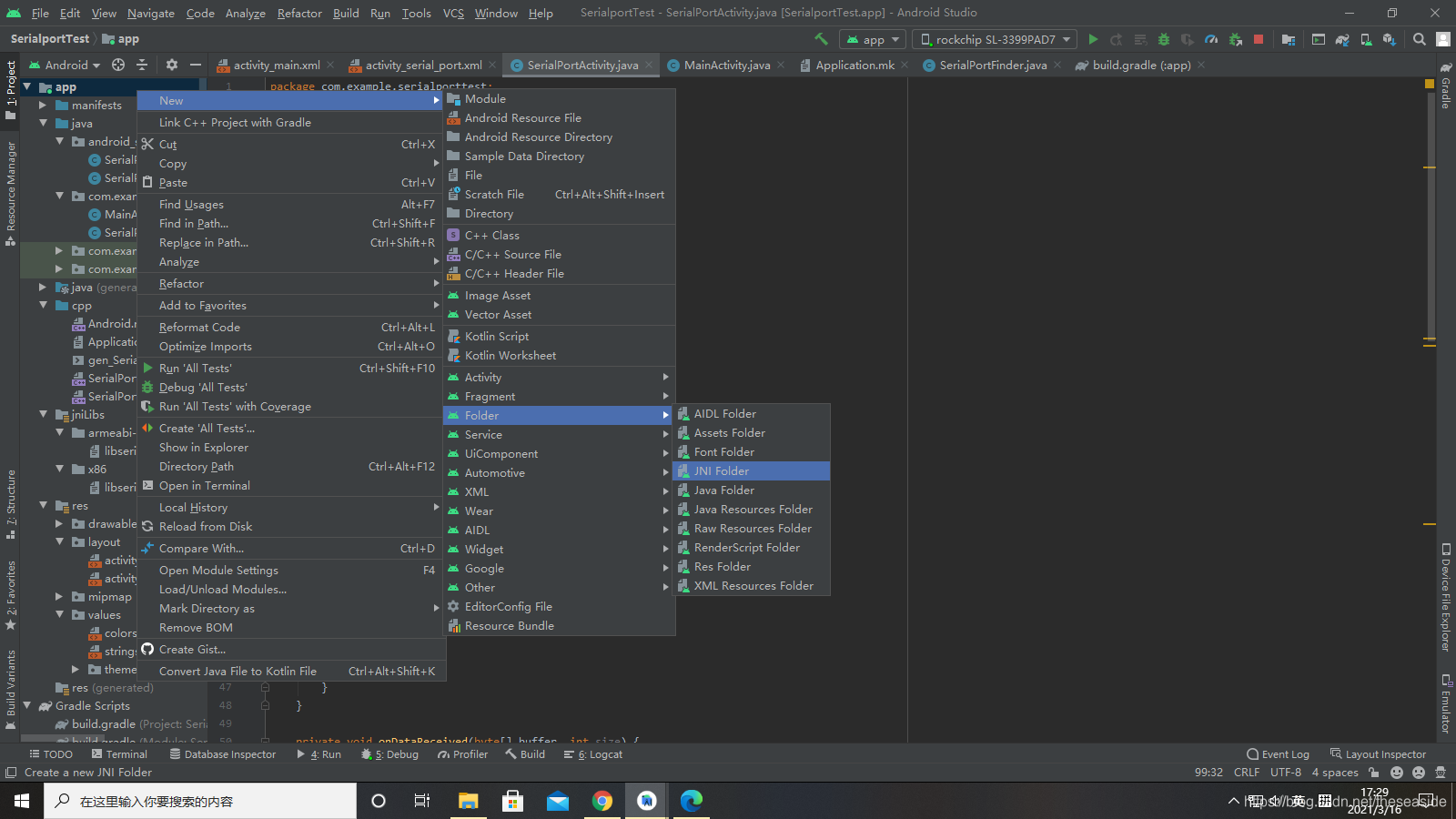The width and height of the screenshot is (1456, 819).
Task: Click Collapse All icon in Project panel
Action: (142, 65)
